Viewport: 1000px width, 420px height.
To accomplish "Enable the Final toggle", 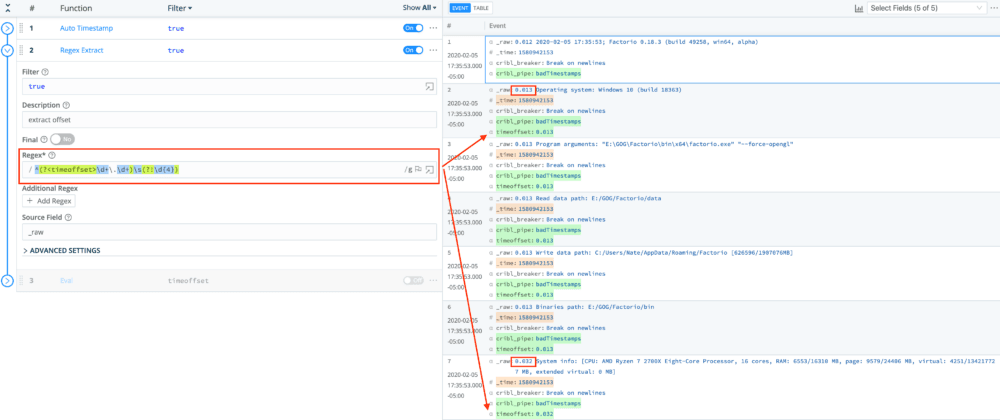I will point(62,139).
